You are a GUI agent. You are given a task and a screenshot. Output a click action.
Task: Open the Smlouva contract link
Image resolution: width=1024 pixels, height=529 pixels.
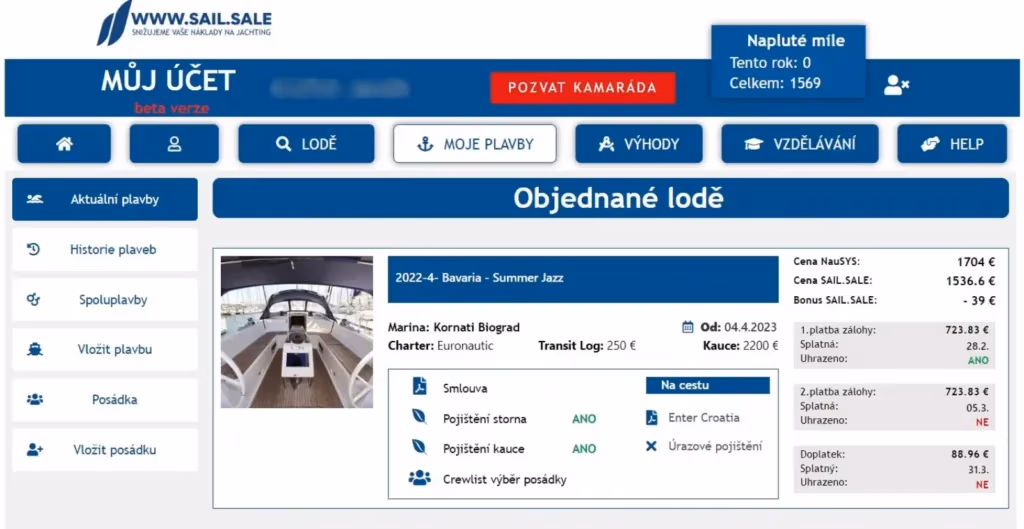[x=465, y=389]
